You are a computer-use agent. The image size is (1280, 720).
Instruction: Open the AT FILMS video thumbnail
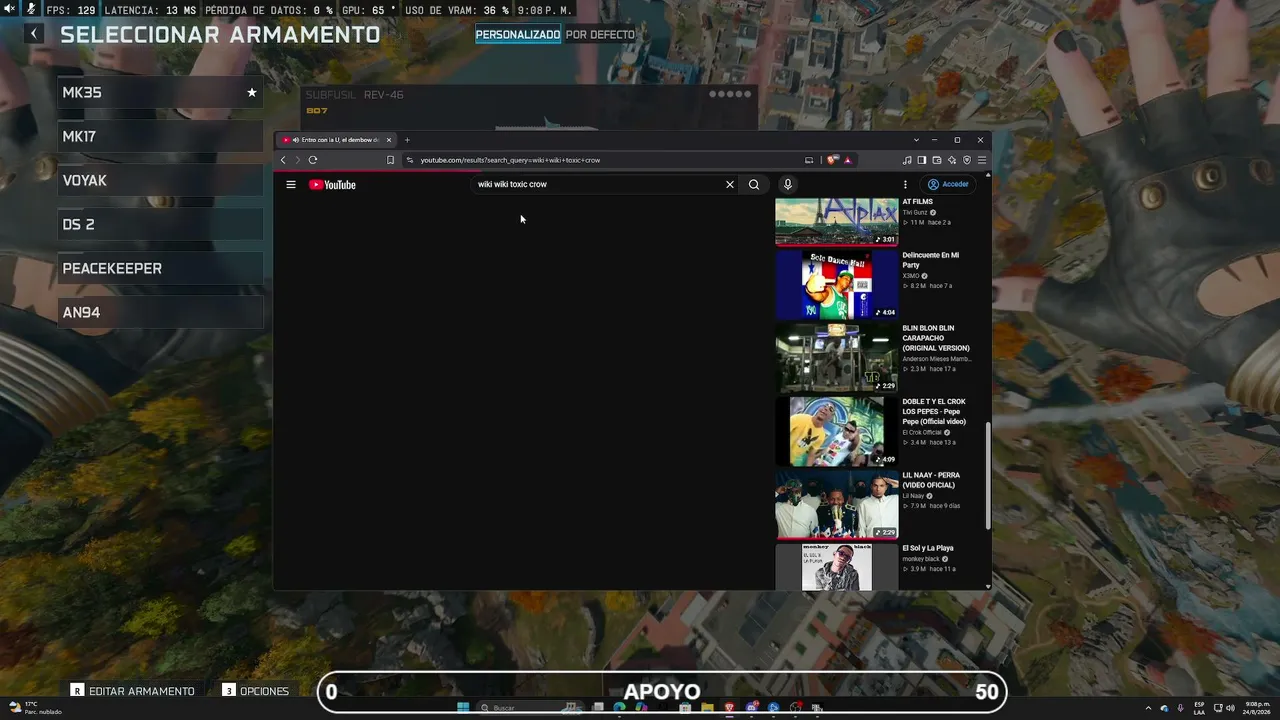[837, 221]
